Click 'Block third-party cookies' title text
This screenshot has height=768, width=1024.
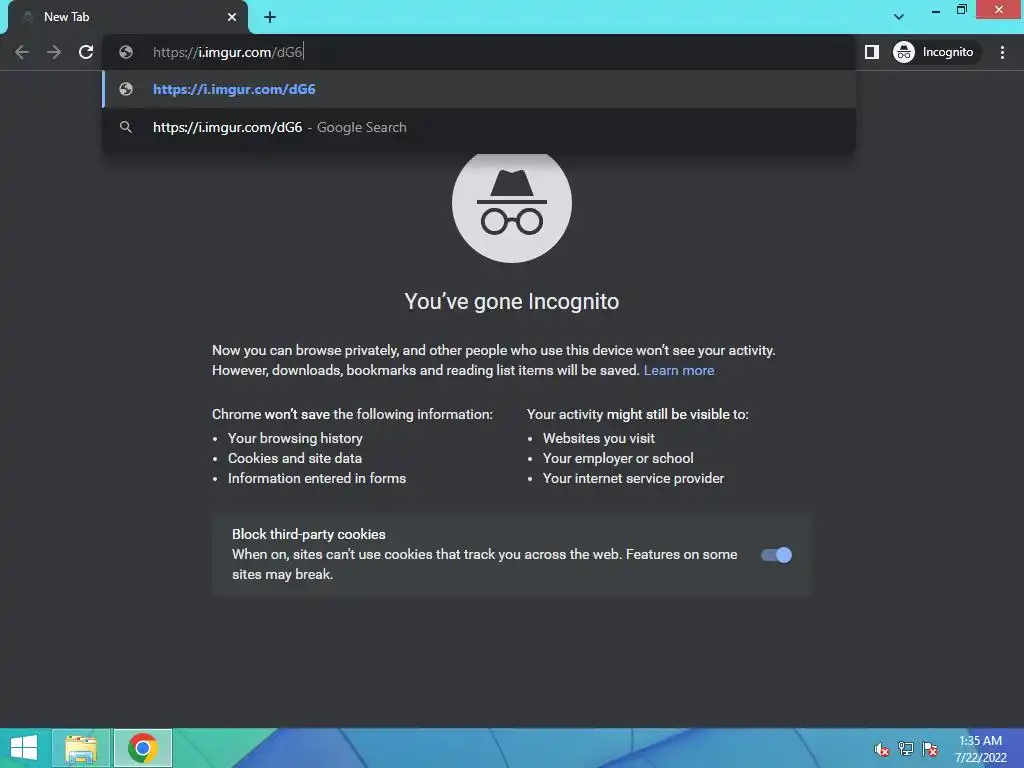click(x=309, y=534)
